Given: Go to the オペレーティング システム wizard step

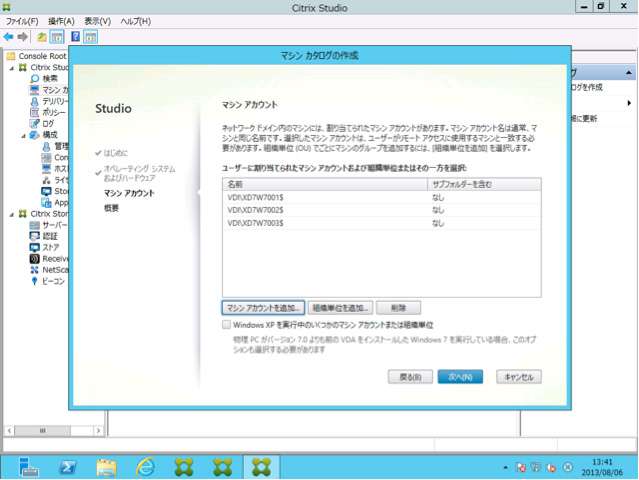Looking at the screenshot, I should (139, 173).
